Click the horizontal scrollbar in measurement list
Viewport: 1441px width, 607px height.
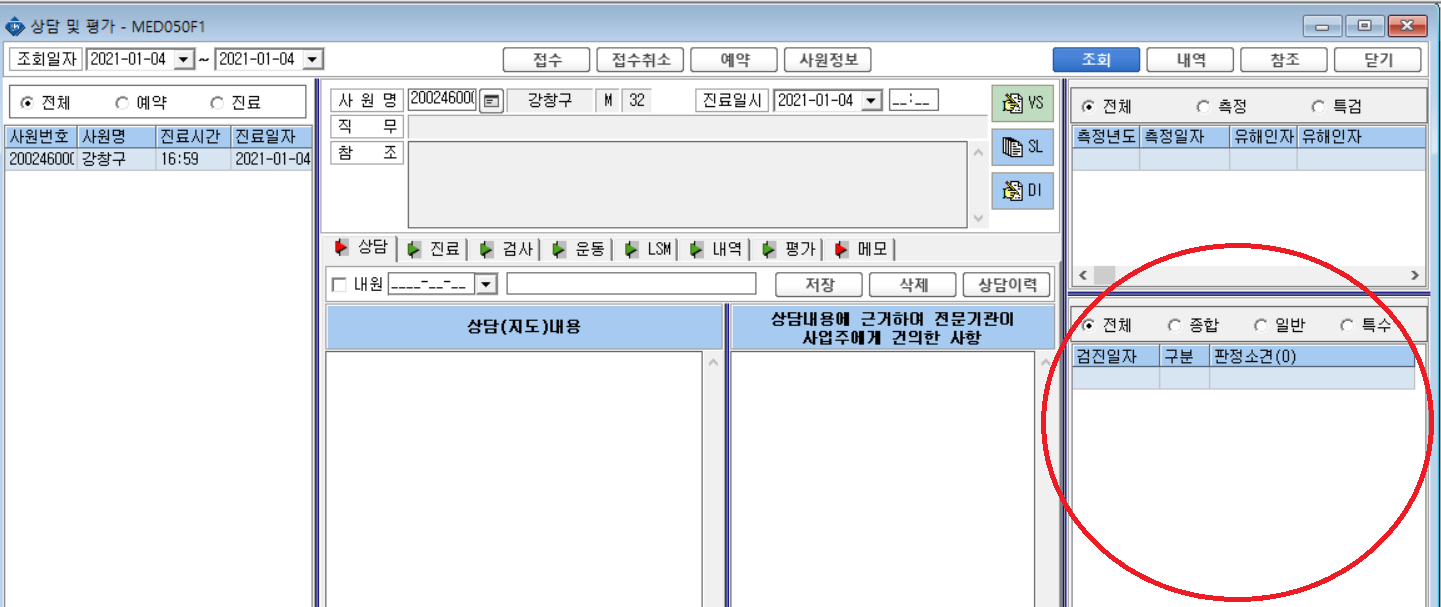click(1247, 274)
